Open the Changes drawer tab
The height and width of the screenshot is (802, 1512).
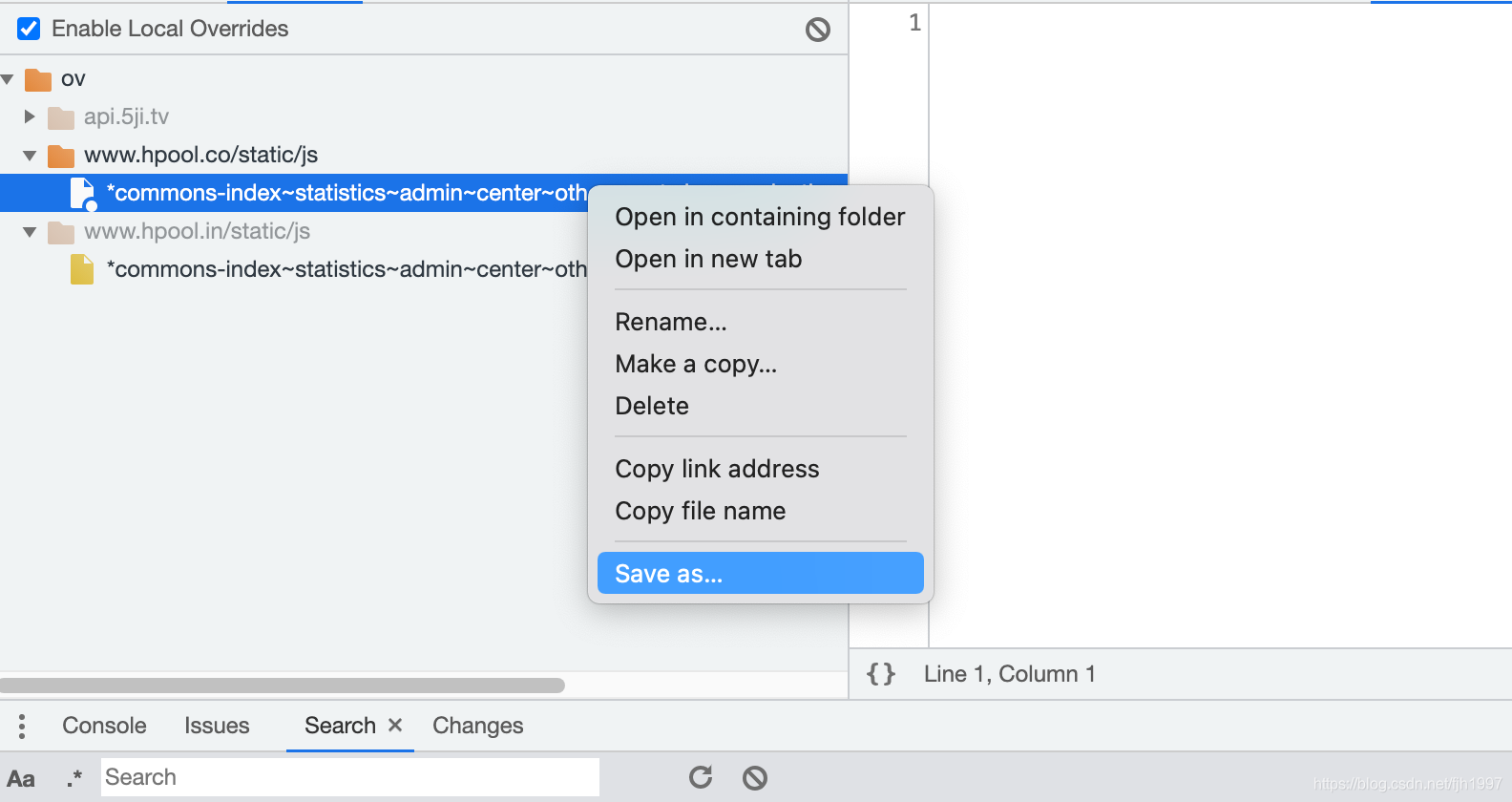[x=477, y=726]
